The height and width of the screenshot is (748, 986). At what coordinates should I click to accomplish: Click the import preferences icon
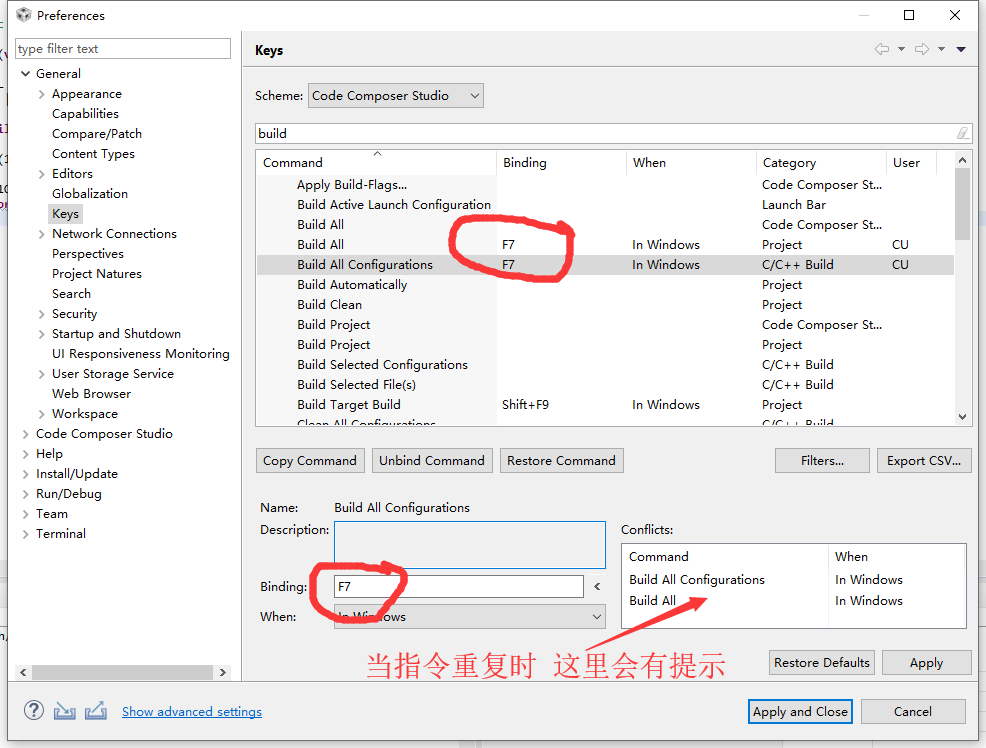click(x=65, y=711)
